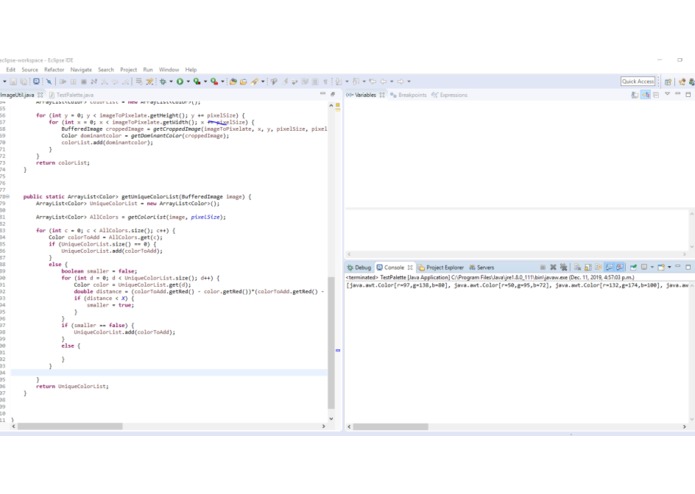Click the Open Type pencil icon
Screen dimensions: 695x494
[254, 82]
